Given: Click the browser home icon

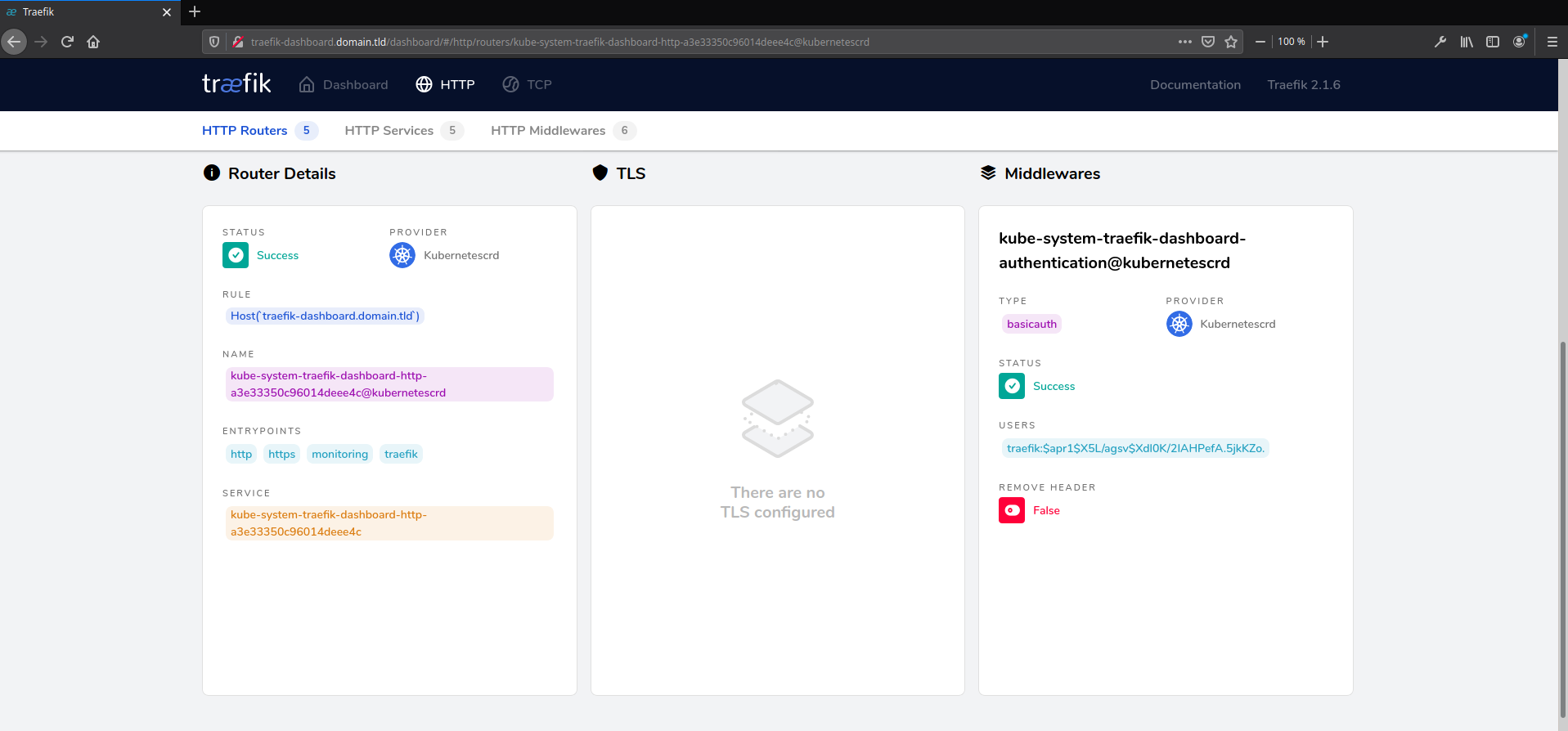Looking at the screenshot, I should (93, 42).
